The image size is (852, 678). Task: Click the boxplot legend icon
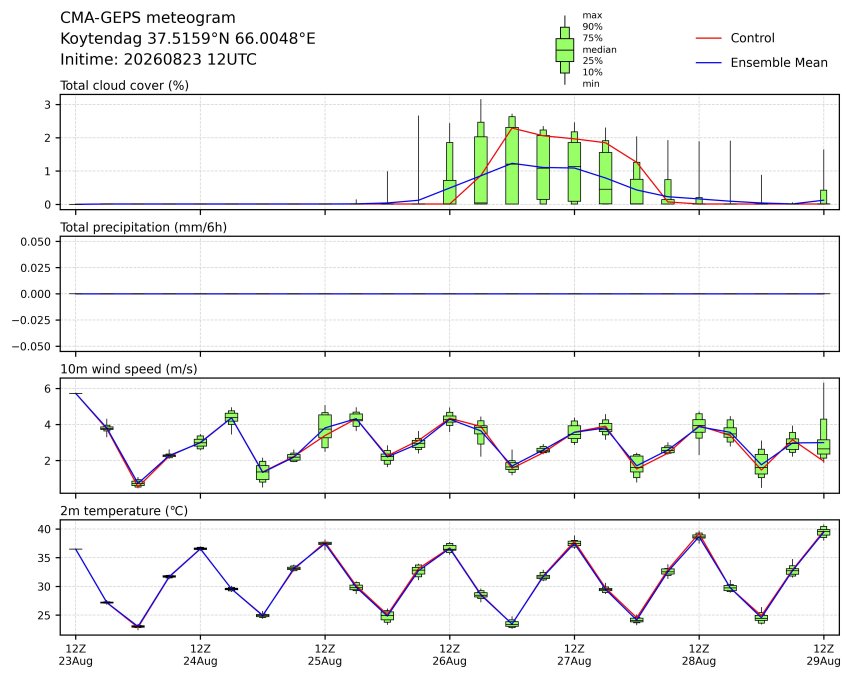click(565, 50)
